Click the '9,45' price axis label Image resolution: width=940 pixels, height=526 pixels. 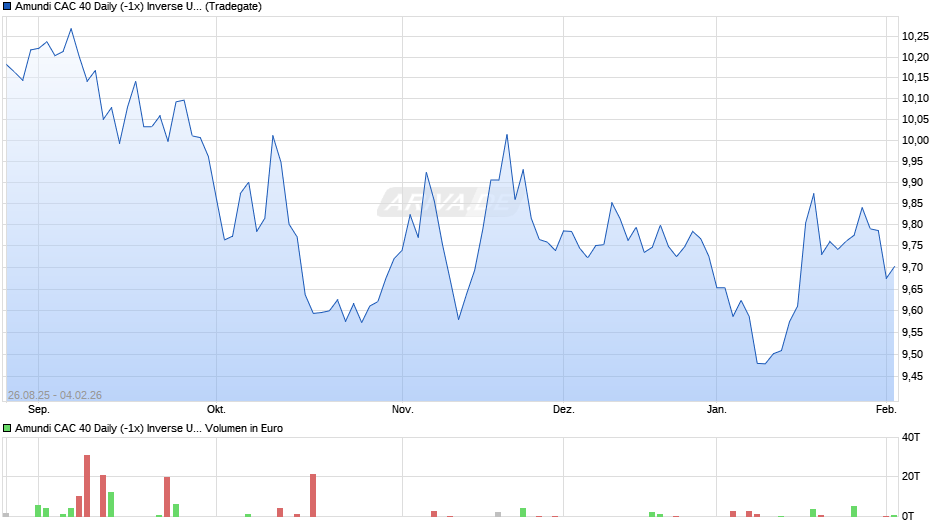pos(912,377)
